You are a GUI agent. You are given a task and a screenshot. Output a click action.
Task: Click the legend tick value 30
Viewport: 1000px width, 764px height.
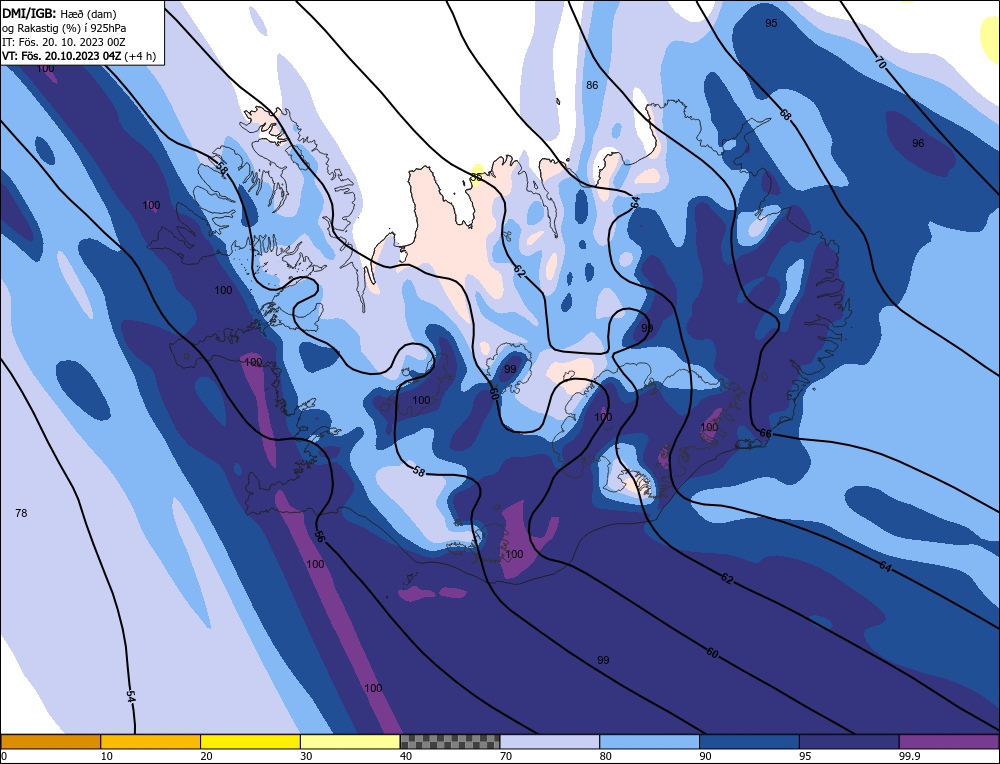coord(306,756)
